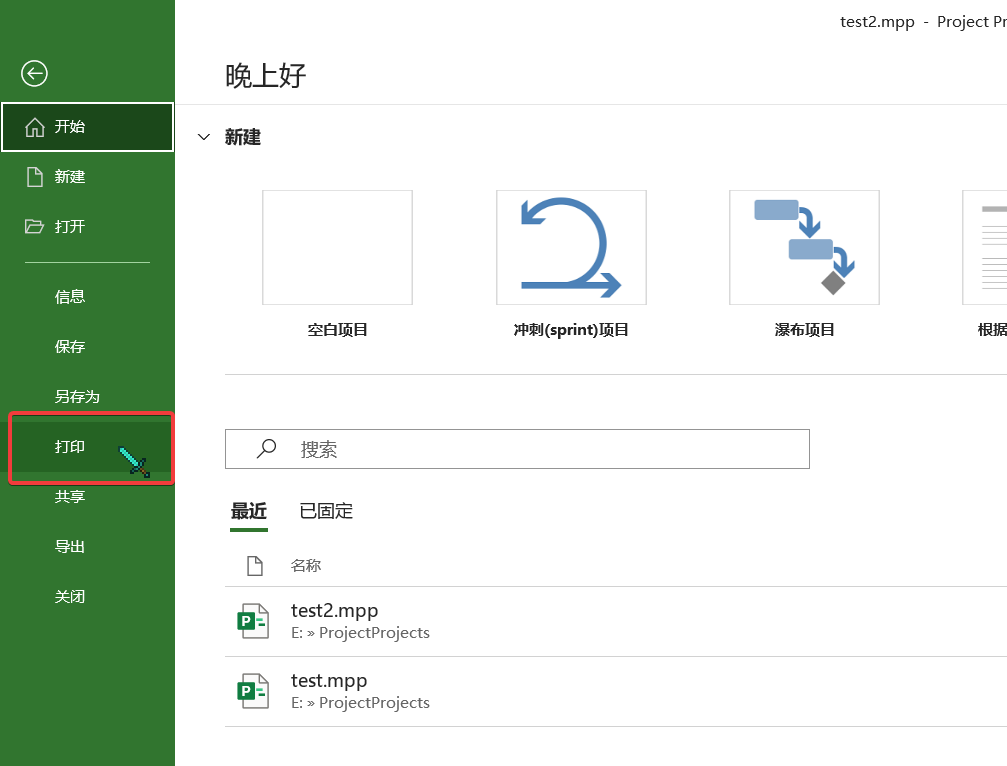
Task: Click the Project file icon for test2.mpp
Action: point(253,621)
